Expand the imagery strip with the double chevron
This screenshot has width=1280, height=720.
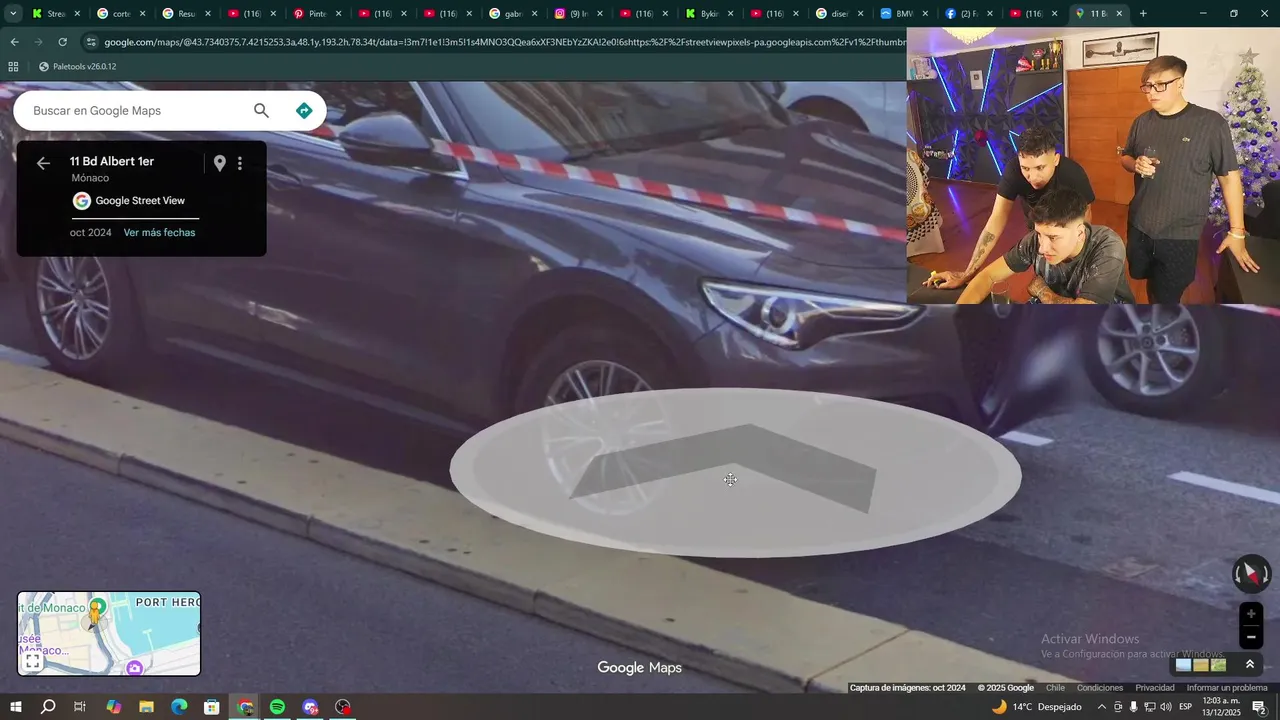click(1249, 664)
